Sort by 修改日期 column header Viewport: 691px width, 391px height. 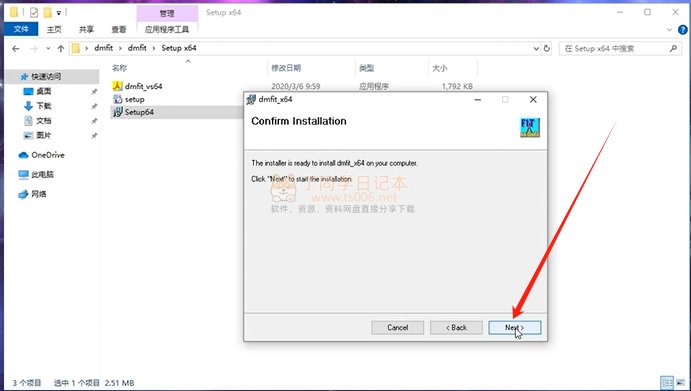[286, 68]
